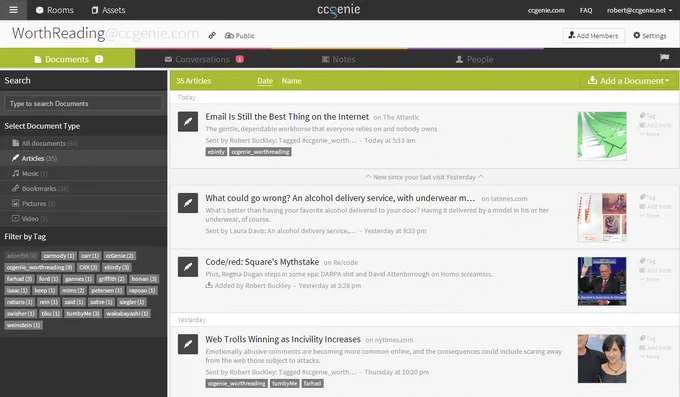Screen dimensions: 680x397
Task: Select All documents type filter
Action: coord(83,143)
